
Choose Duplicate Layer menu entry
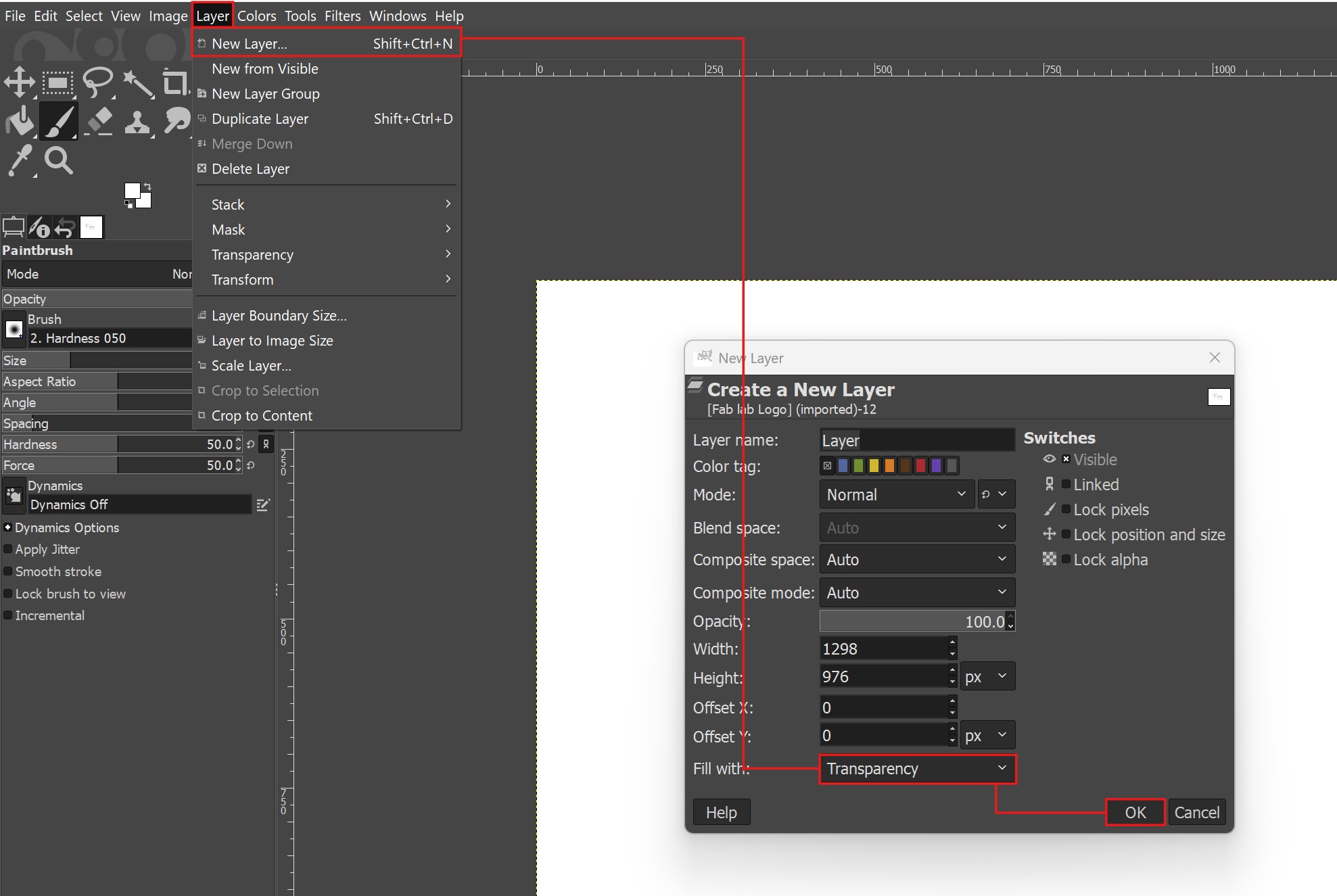327,118
